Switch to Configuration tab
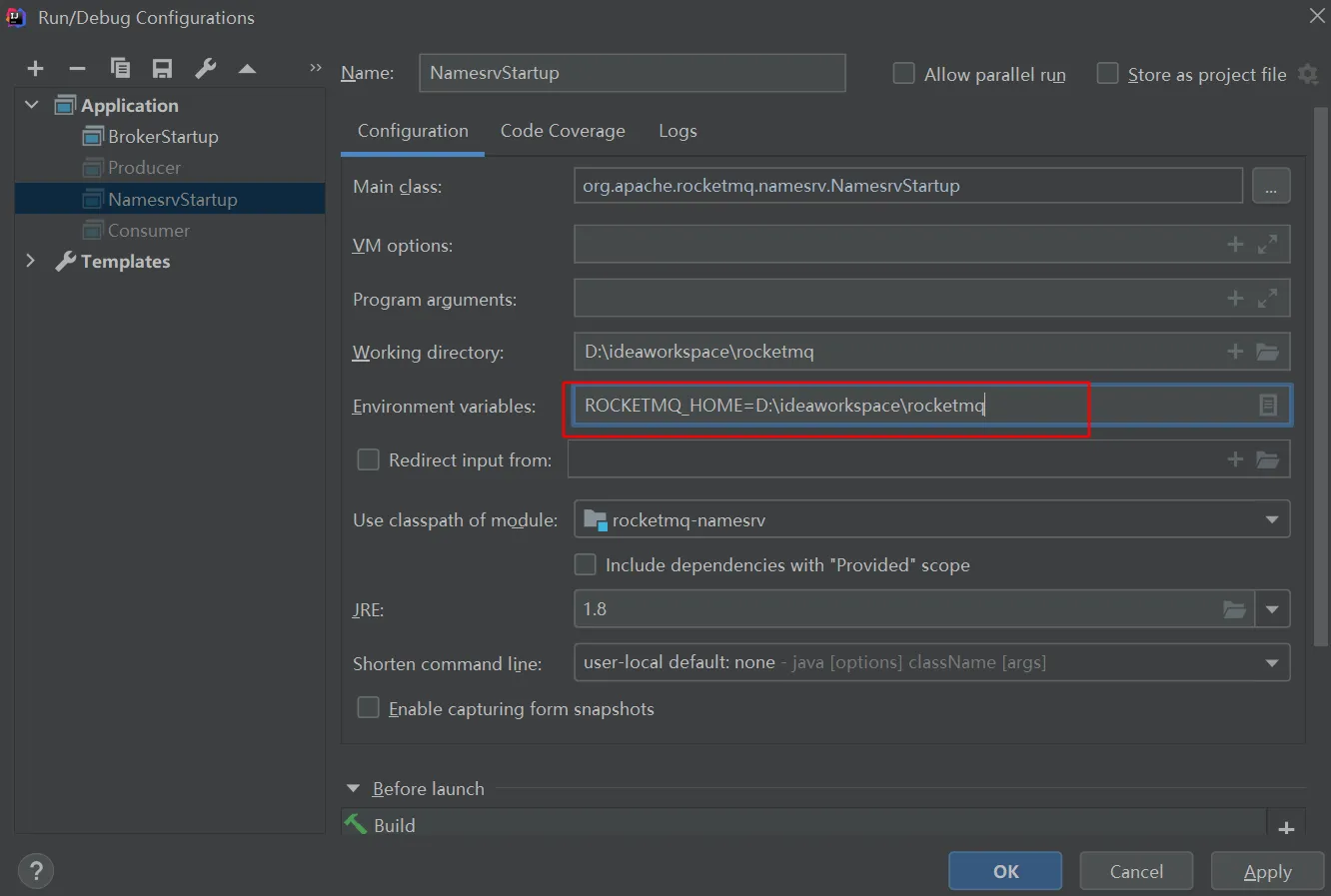Image resolution: width=1331 pixels, height=896 pixels. (x=413, y=131)
